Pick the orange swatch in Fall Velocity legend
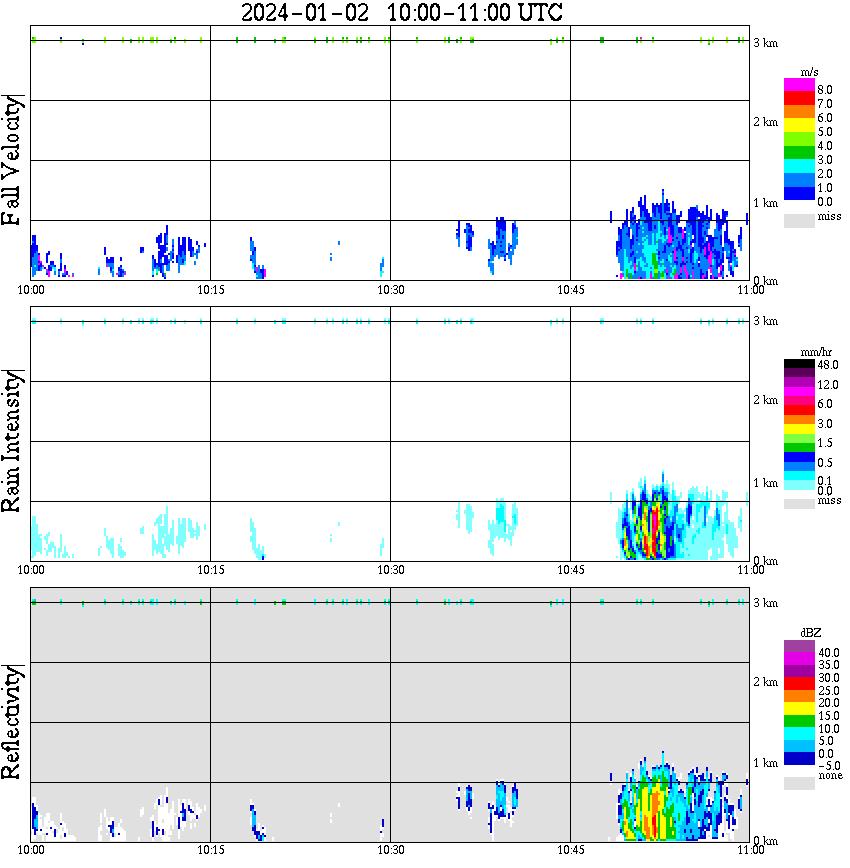This screenshot has height=868, width=850. pos(799,111)
